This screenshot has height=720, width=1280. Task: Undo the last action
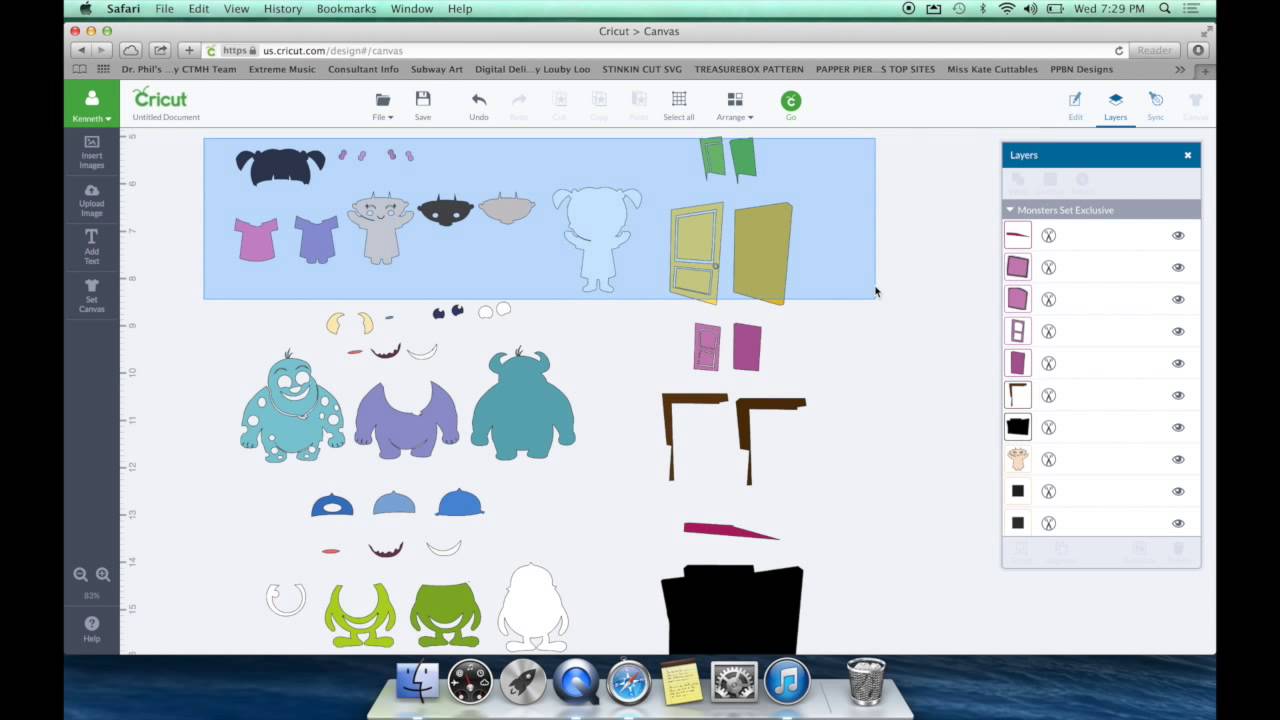479,104
